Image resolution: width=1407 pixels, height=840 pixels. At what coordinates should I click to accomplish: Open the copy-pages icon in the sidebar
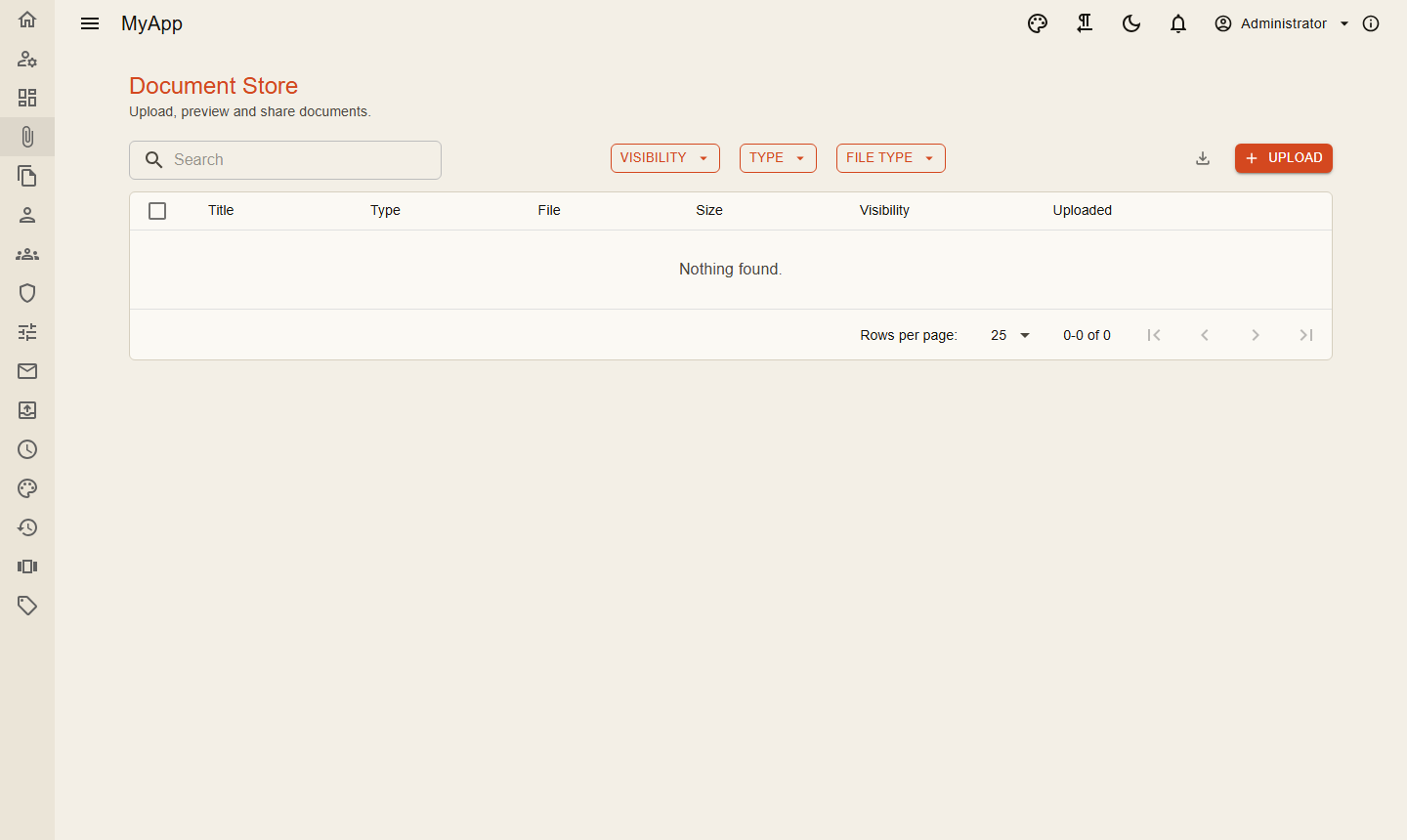27,176
